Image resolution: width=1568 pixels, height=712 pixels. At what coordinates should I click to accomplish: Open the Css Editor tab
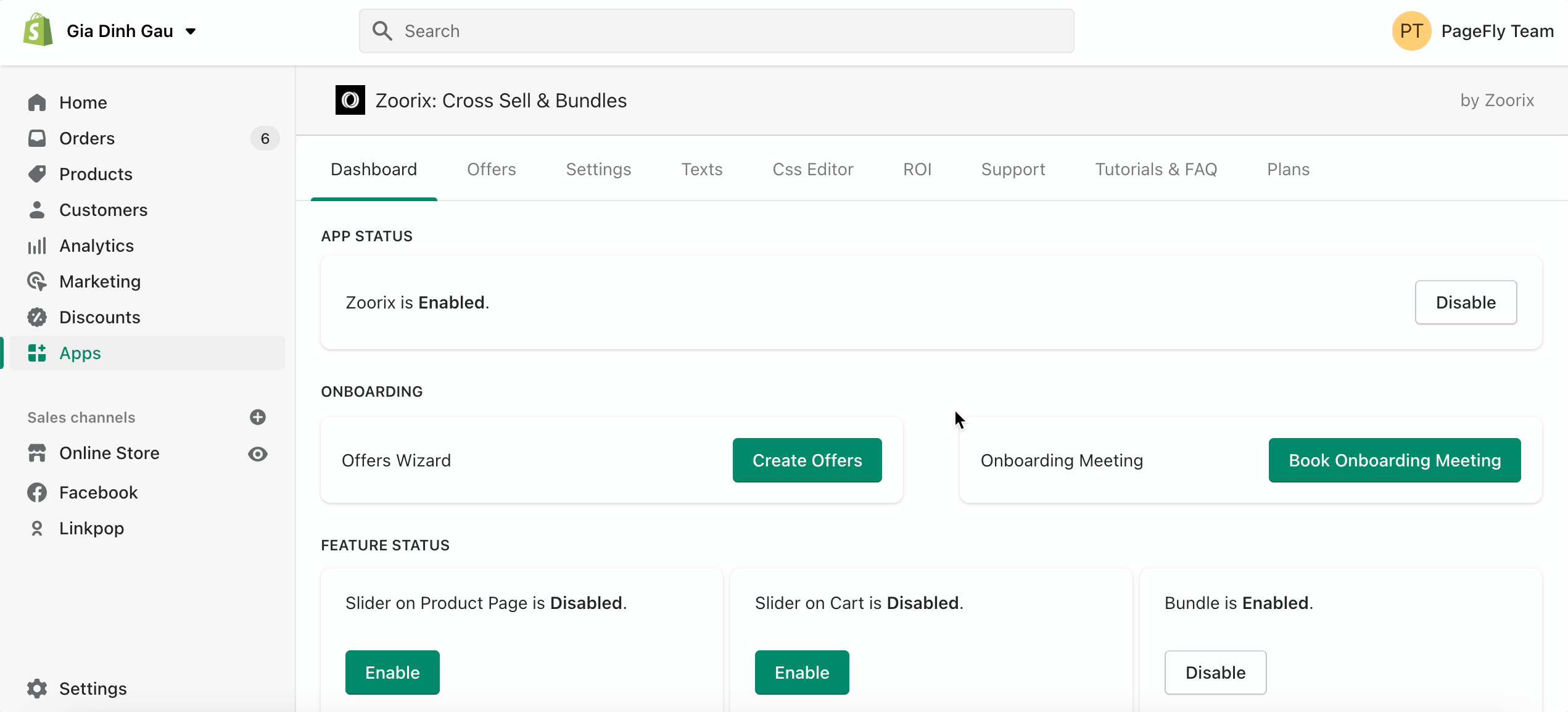pos(813,169)
